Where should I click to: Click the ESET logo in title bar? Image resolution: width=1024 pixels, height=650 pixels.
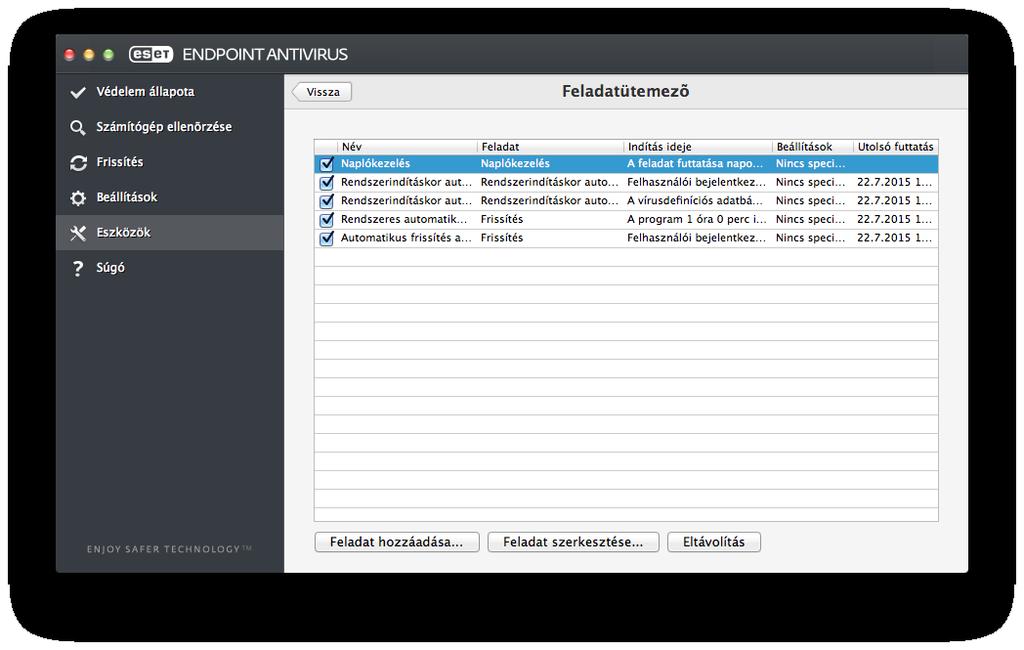151,54
